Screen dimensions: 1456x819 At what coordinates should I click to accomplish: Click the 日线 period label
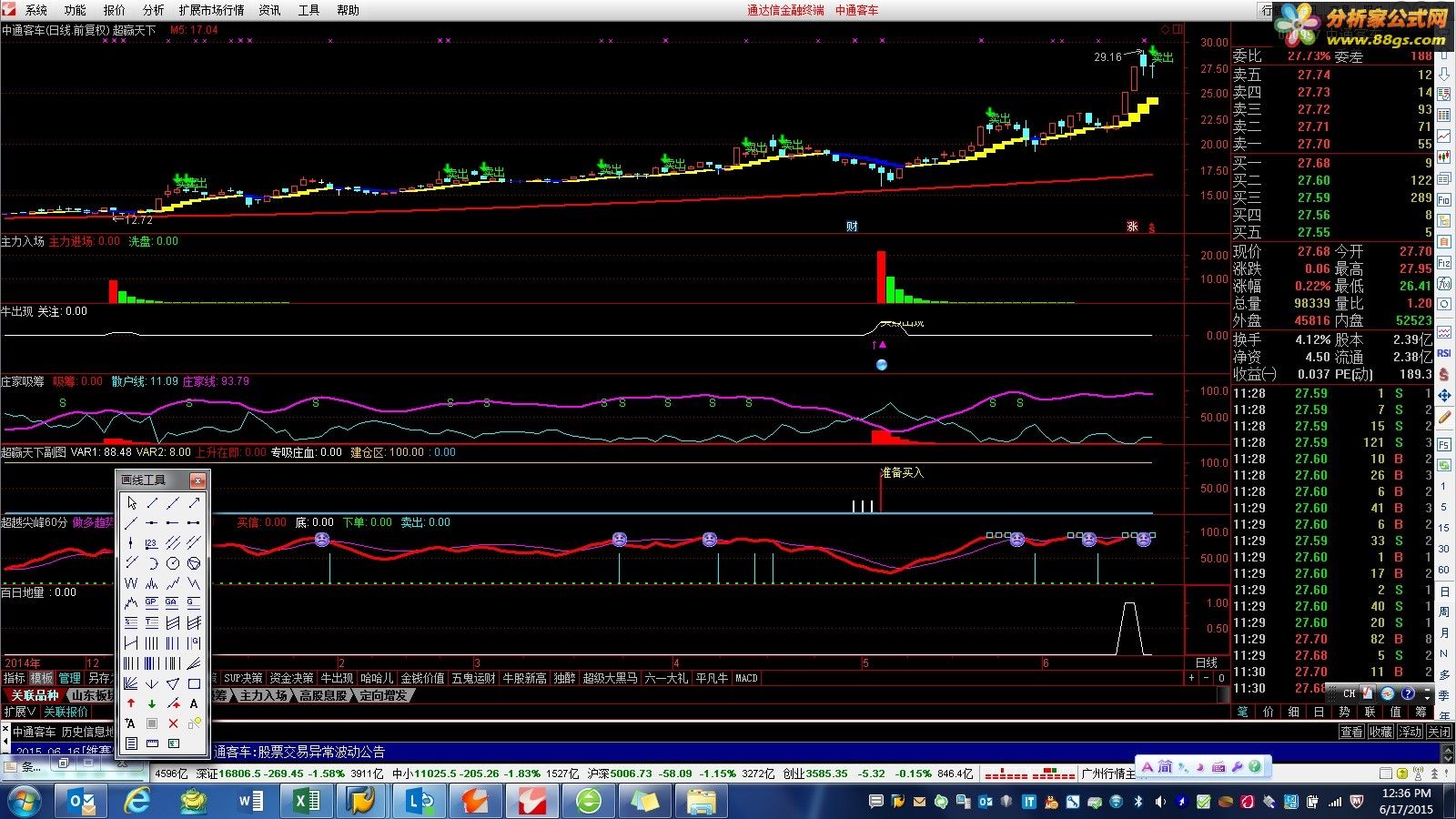(1206, 662)
